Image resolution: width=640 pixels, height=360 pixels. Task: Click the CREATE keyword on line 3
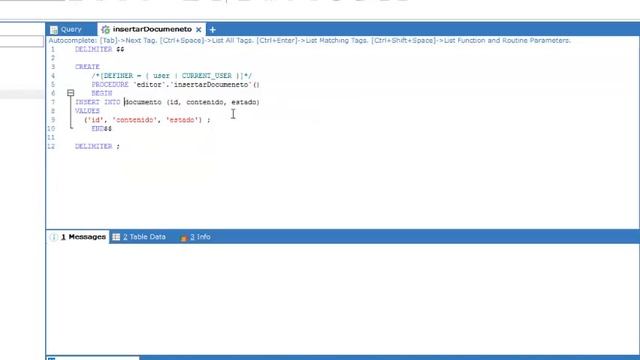tap(87, 67)
